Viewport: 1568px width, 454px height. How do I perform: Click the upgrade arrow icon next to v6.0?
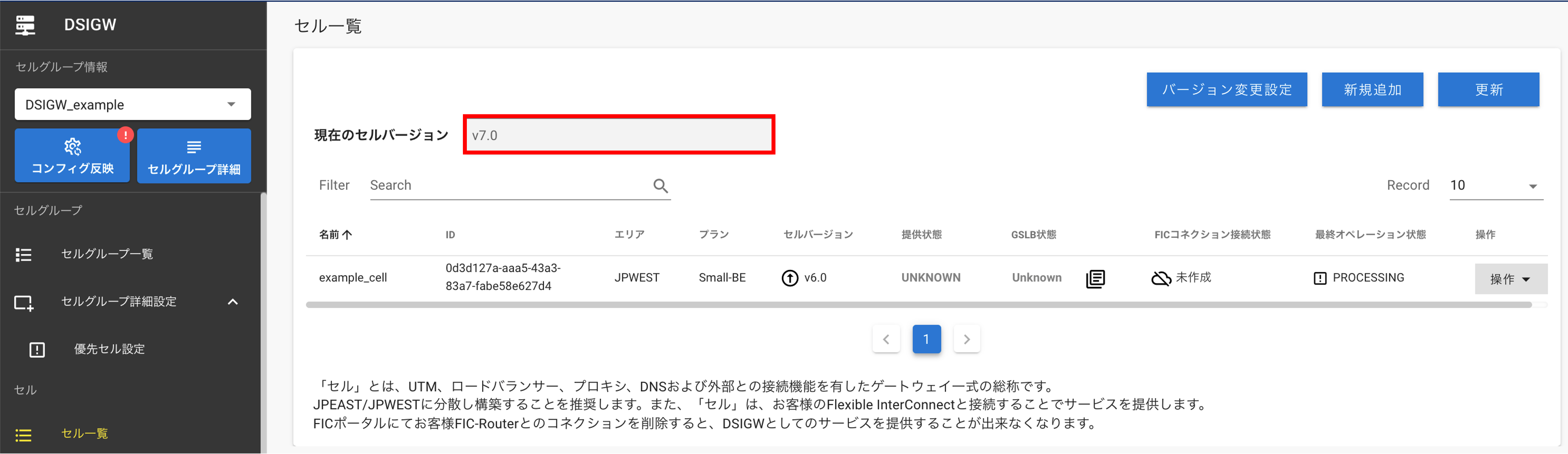point(789,278)
